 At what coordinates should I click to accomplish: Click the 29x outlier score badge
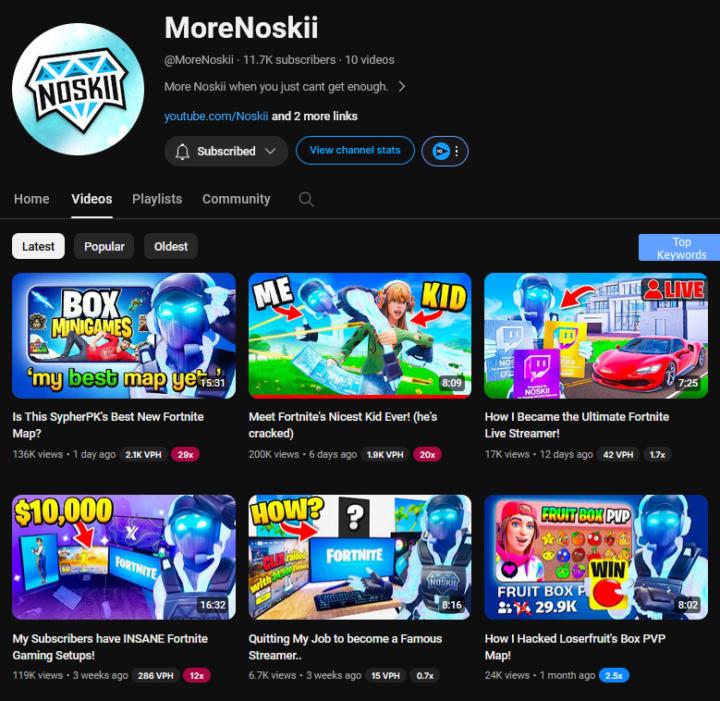coord(185,454)
